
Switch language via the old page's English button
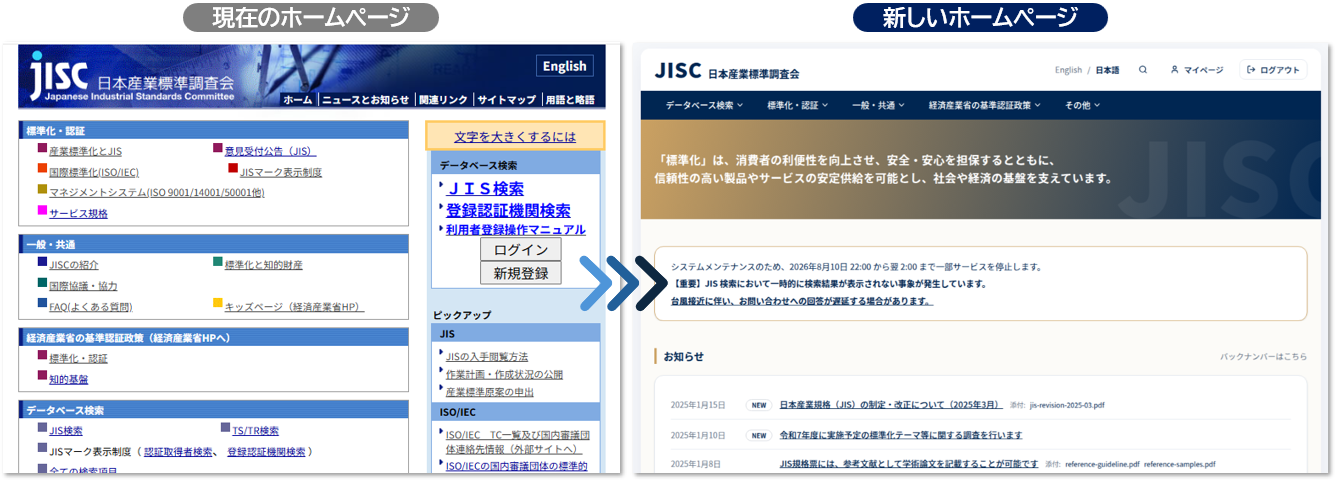click(x=564, y=66)
